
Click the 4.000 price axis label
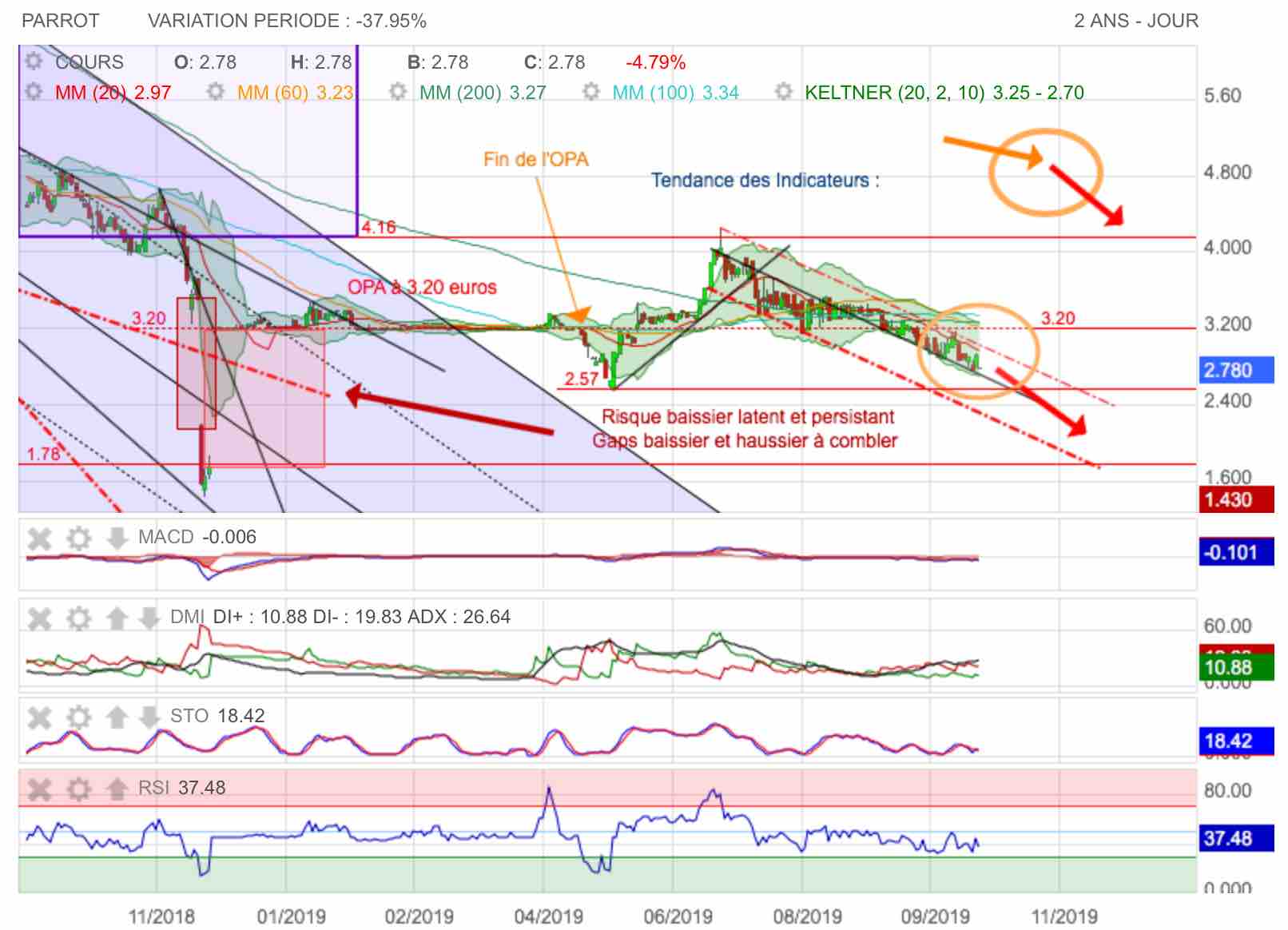tap(1227, 247)
